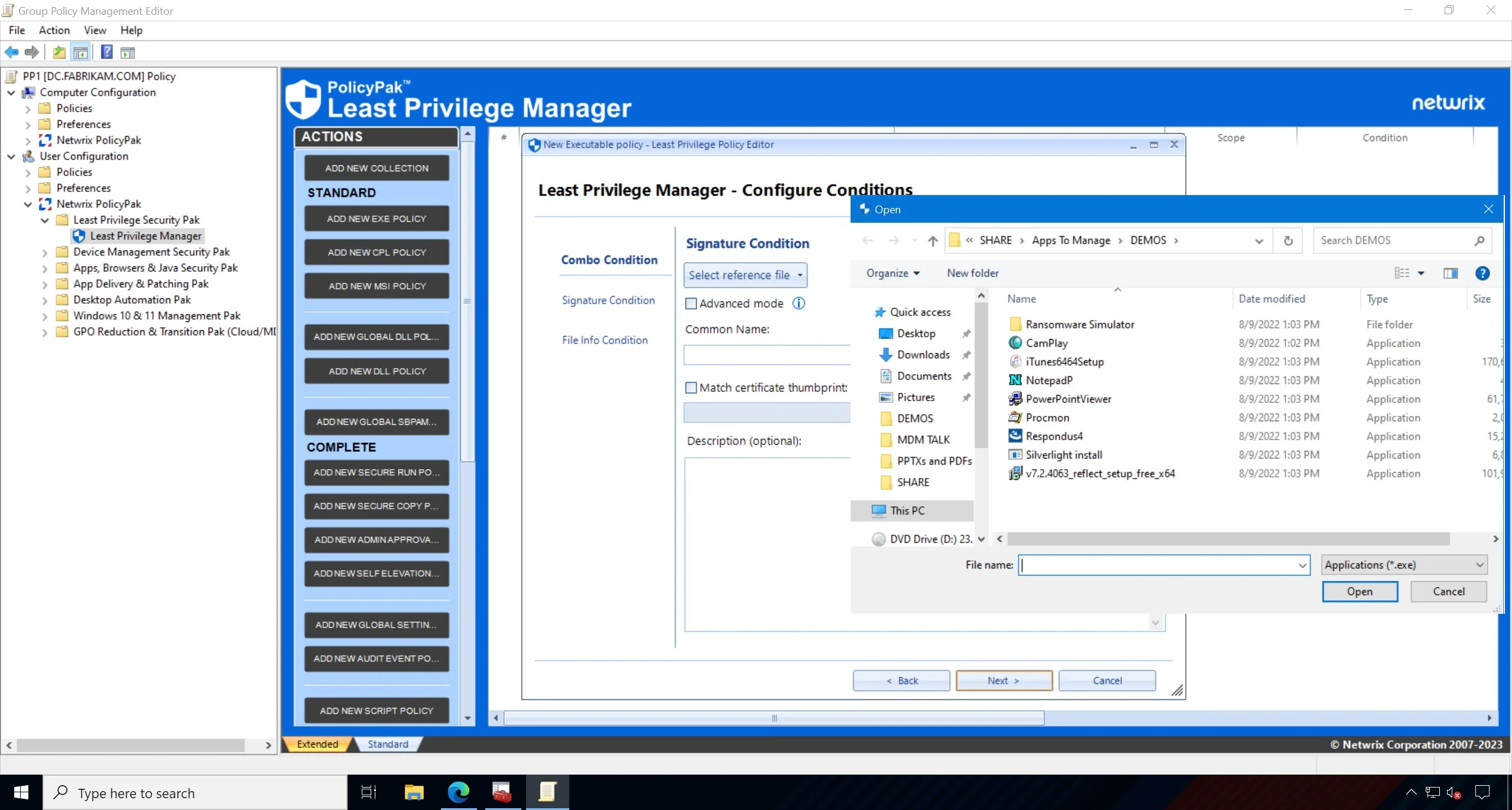This screenshot has height=810, width=1512.
Task: Select the Silverlight install file
Action: (x=1063, y=455)
